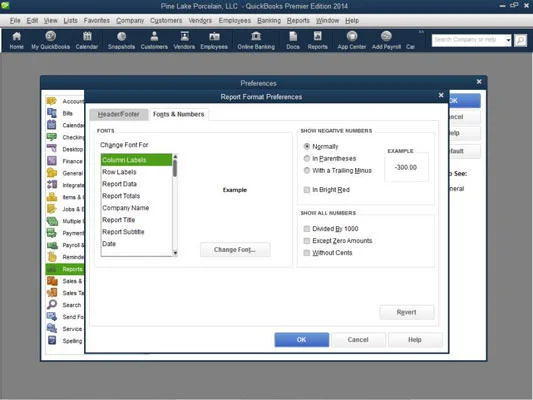
Task: Open Online Banking toolbar icon
Action: [x=256, y=40]
